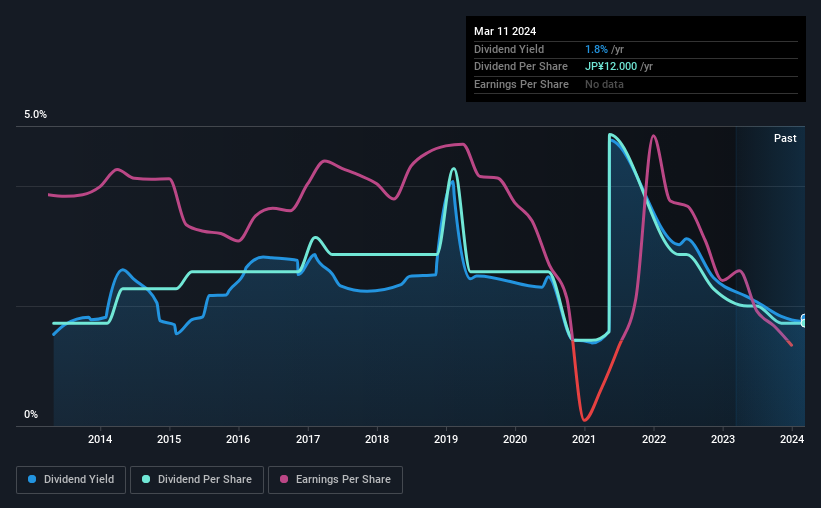Viewport: 821px width, 508px height.
Task: Click the 2017 x-axis label
Action: tap(308, 439)
